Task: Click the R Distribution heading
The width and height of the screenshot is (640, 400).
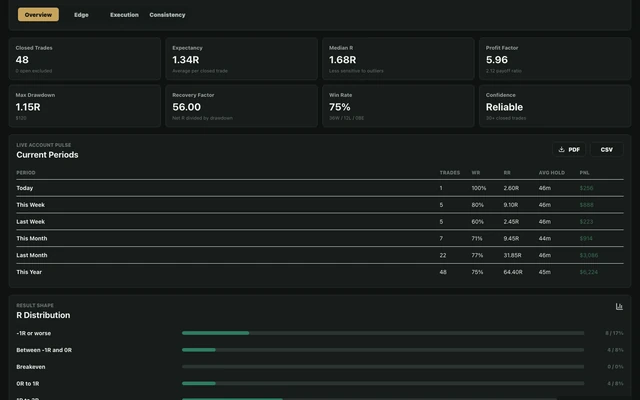Action: coord(43,315)
